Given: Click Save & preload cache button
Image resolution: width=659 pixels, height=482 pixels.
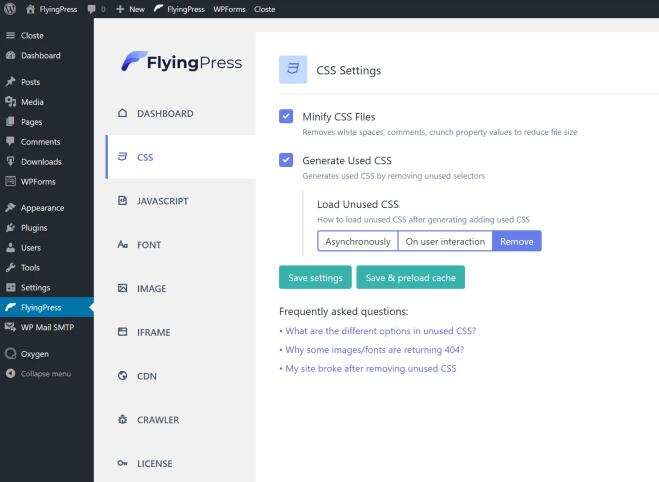Looking at the screenshot, I should pos(411,277).
